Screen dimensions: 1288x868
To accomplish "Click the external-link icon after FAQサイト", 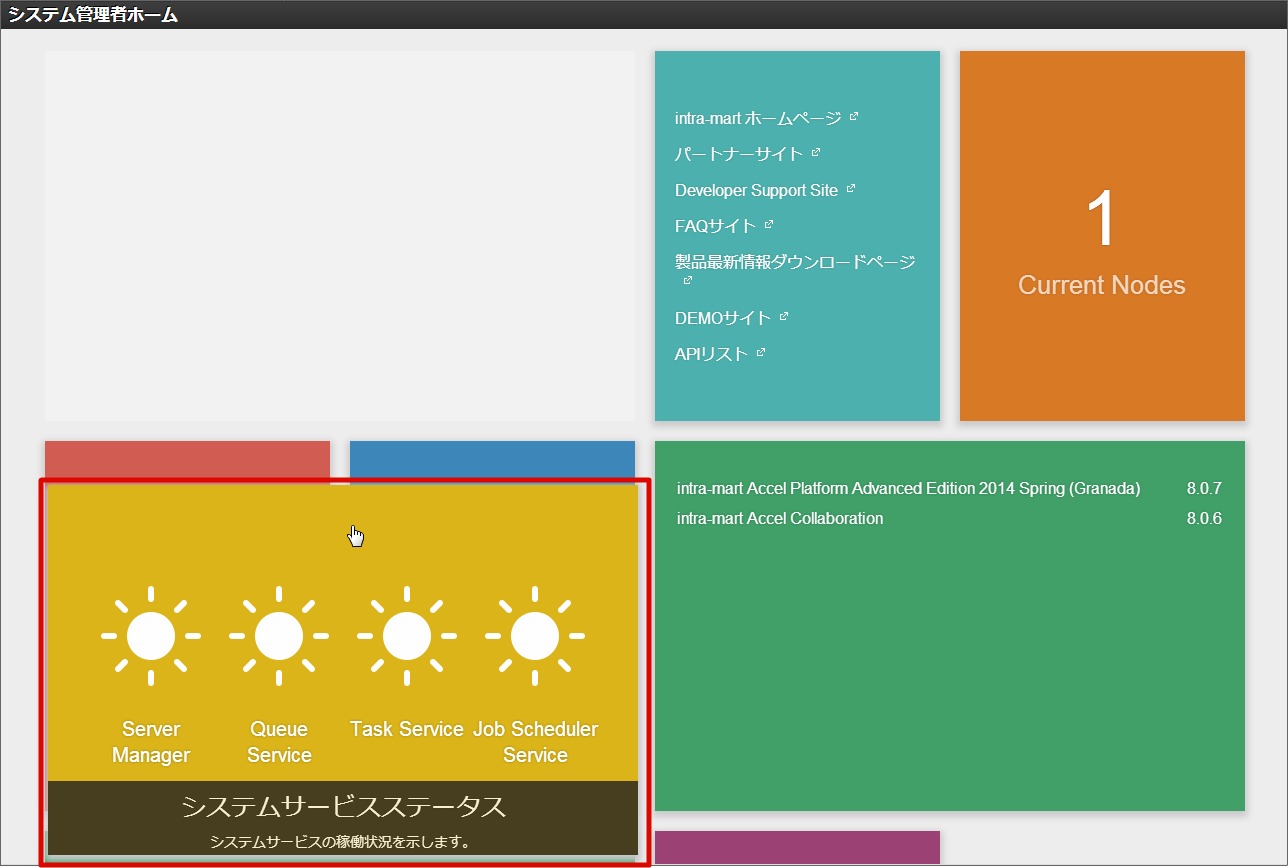I will pyautogui.click(x=769, y=225).
